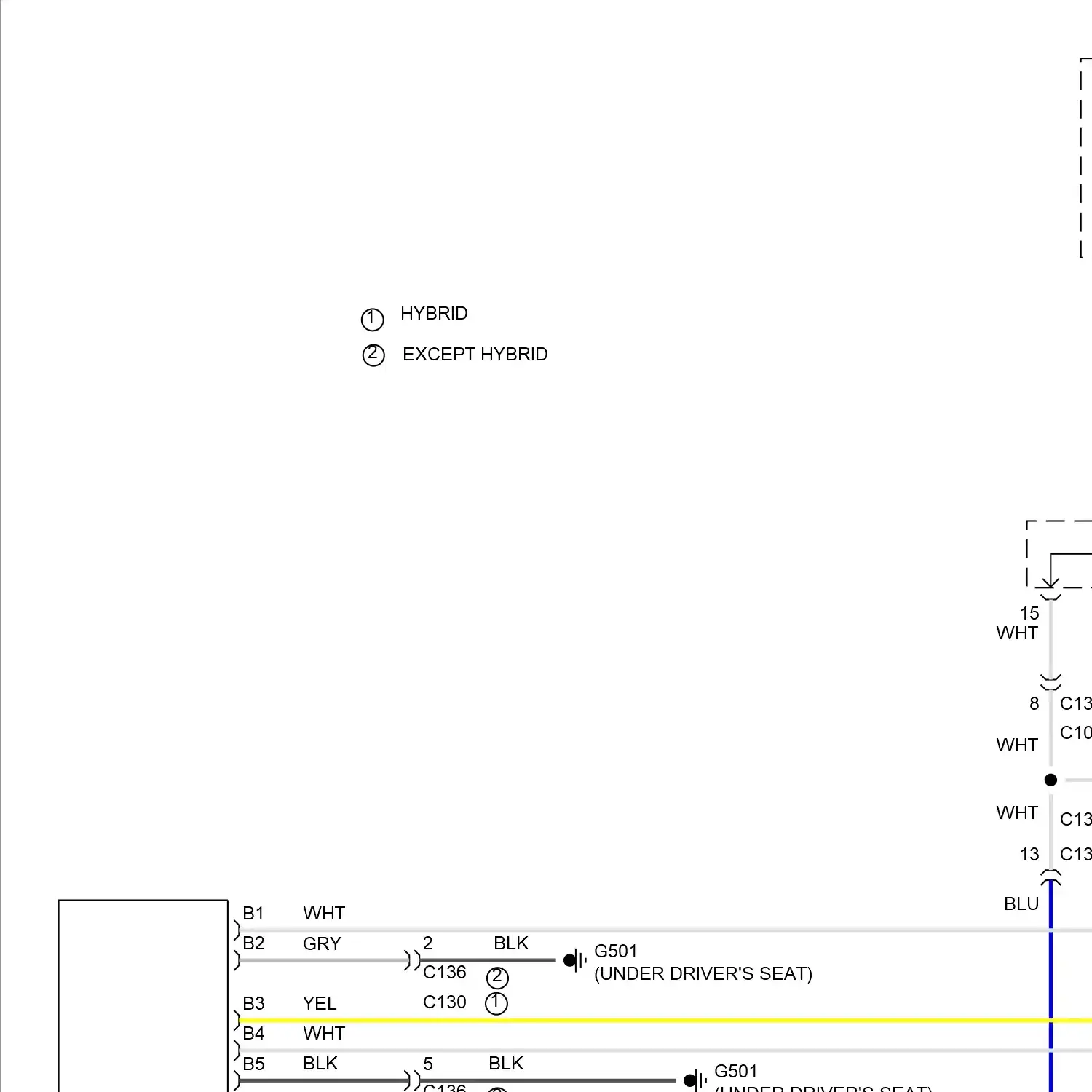This screenshot has height=1092, width=1092.
Task: Select circled 2 beside EXCEPT HYBRID legend
Action: [373, 355]
